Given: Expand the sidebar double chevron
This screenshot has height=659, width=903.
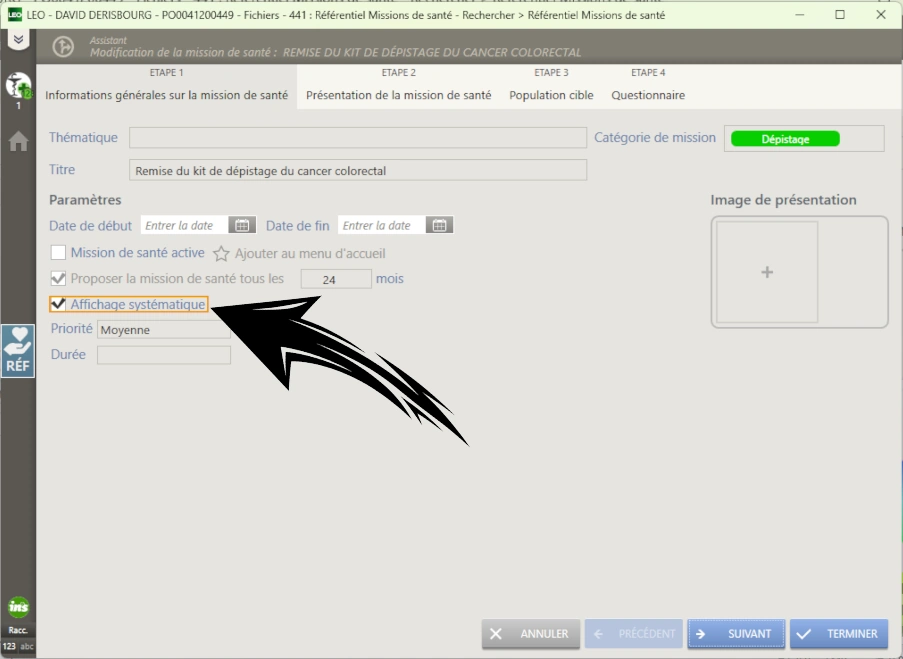Looking at the screenshot, I should coord(18,39).
